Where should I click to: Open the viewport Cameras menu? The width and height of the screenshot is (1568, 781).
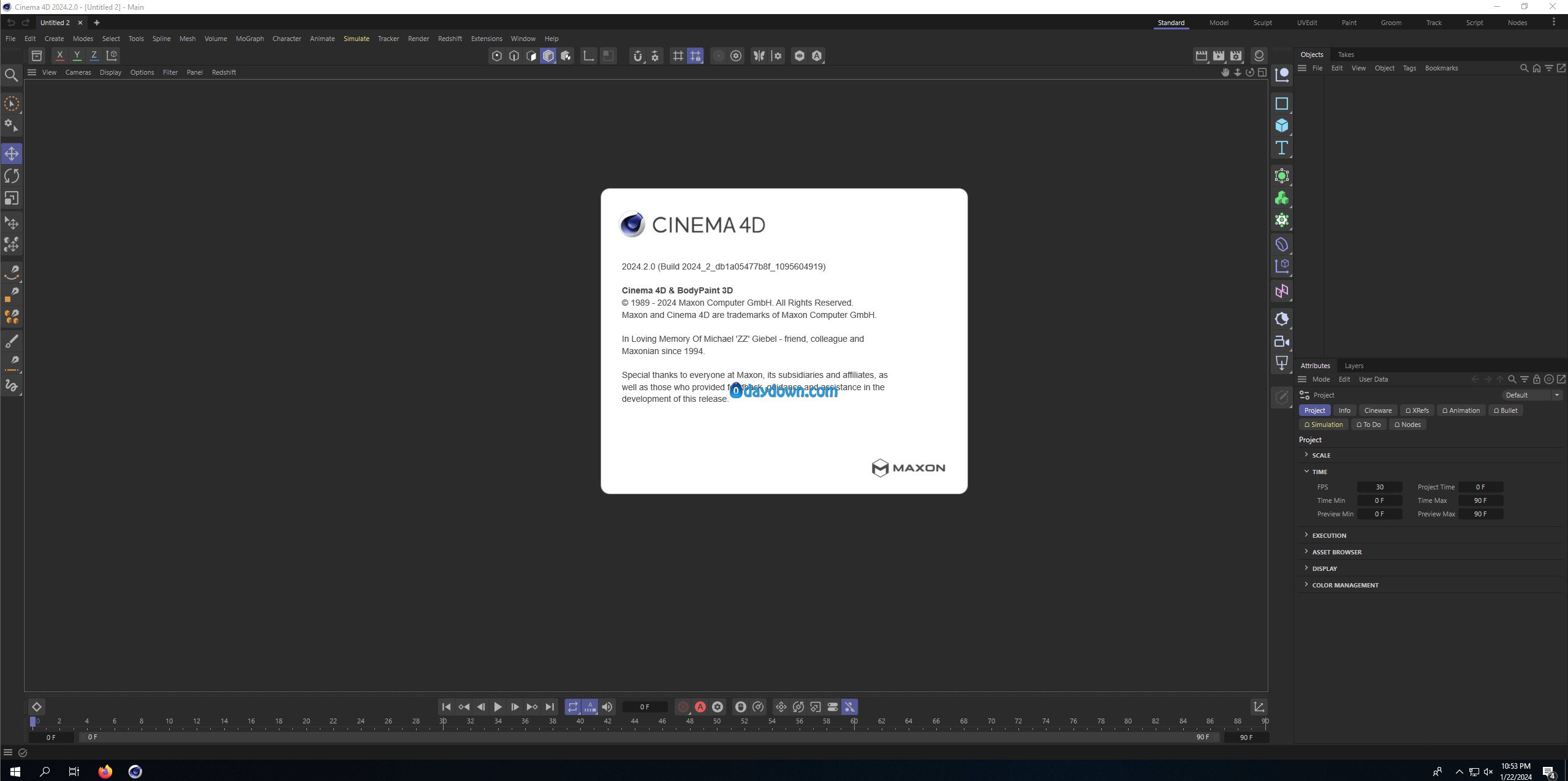click(x=78, y=72)
